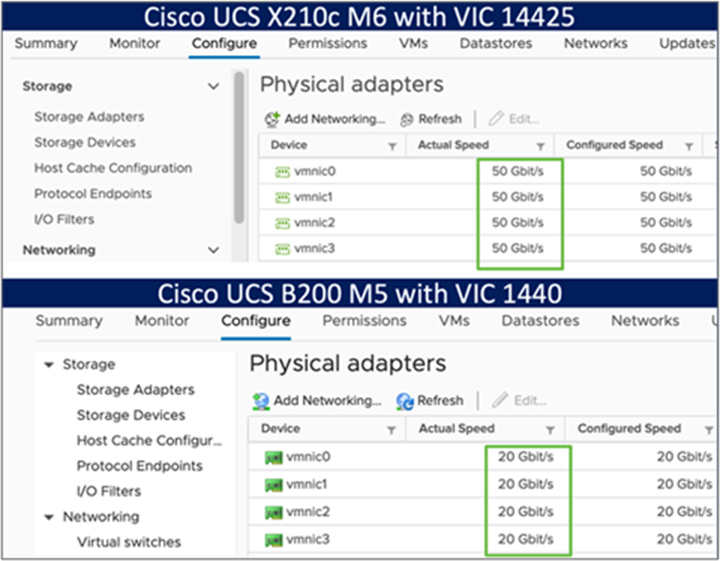Image resolution: width=720 pixels, height=561 pixels.
Task: Click the Add Networking globe icon in the bottom panel
Action: pos(261,401)
